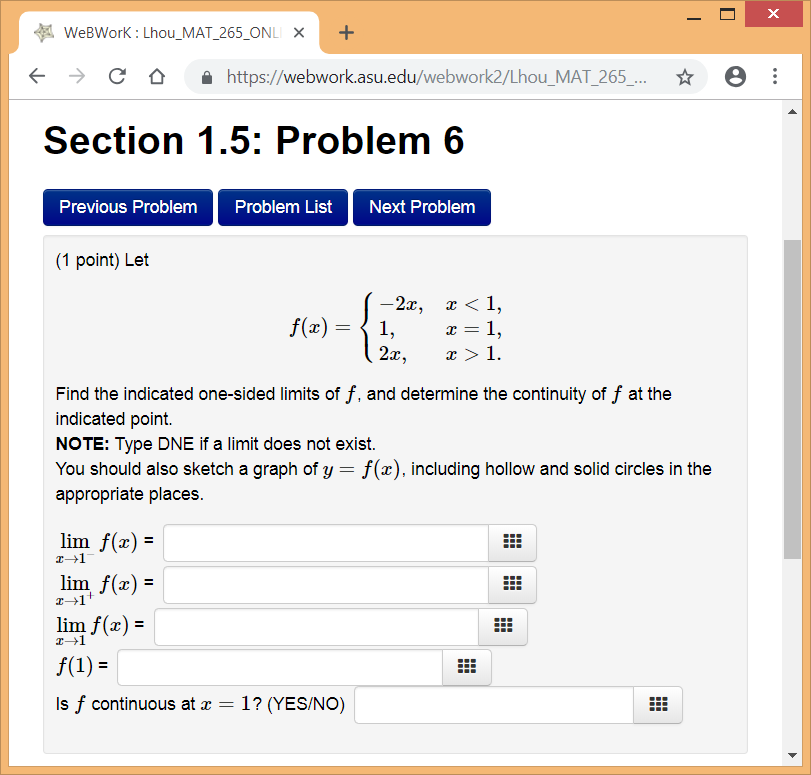Screen dimensions: 811x775
Task: Bookmark this page with the star
Action: (685, 77)
